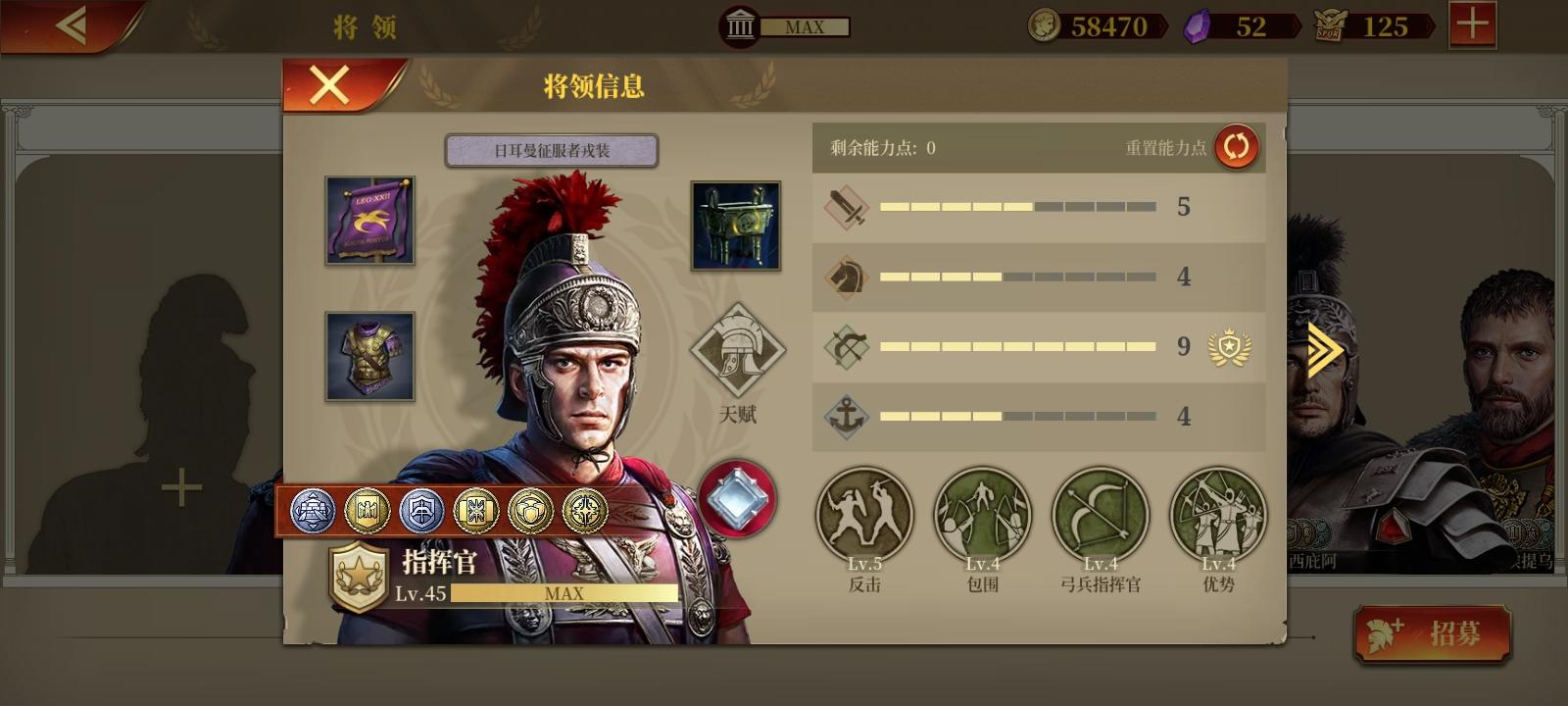The height and width of the screenshot is (706, 1568).
Task: Click the 招募 recruit button
Action: click(x=1432, y=633)
